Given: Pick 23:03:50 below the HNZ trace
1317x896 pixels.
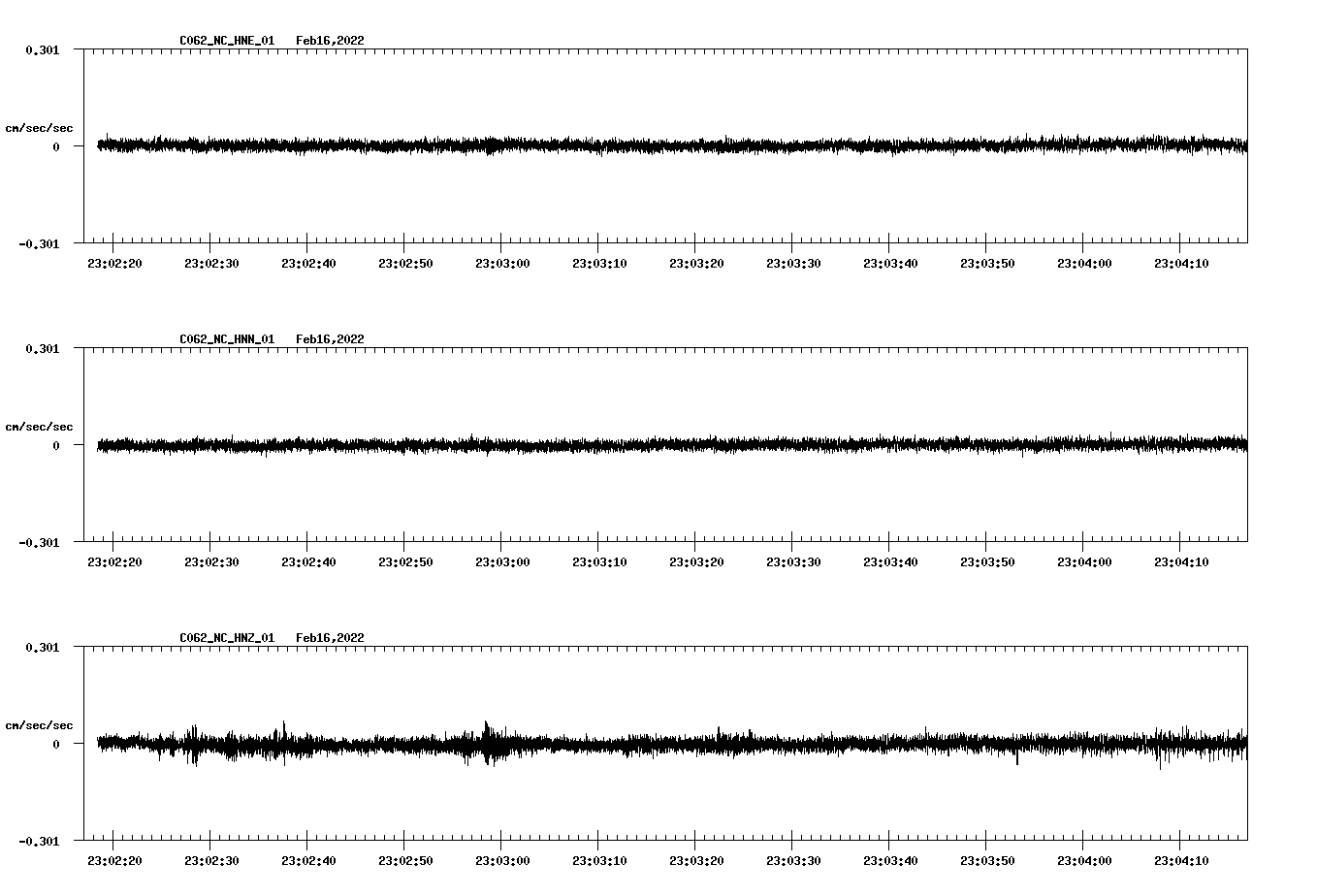Looking at the screenshot, I should click(987, 860).
